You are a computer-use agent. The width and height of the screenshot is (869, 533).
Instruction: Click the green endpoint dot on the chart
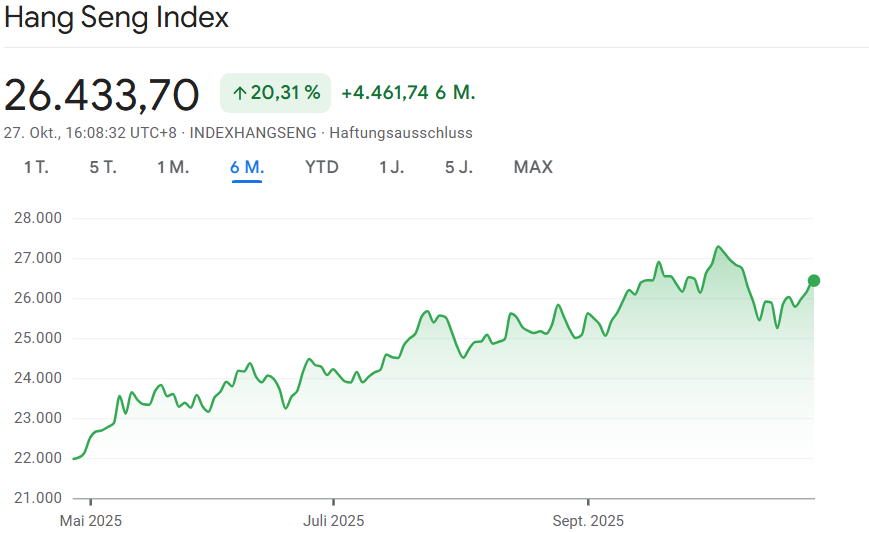point(814,280)
